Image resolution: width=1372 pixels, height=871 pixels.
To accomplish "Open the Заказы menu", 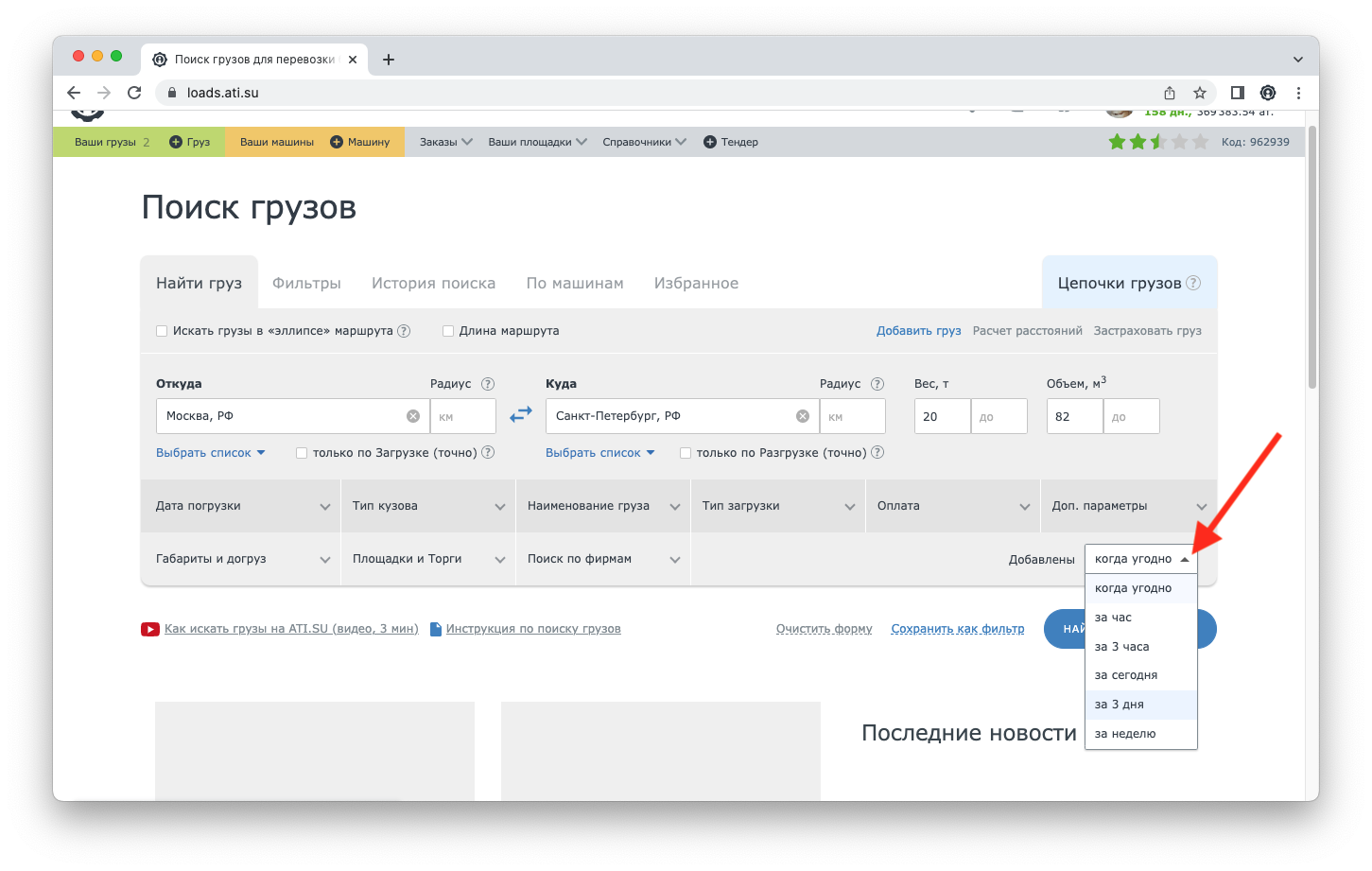I will pyautogui.click(x=446, y=142).
